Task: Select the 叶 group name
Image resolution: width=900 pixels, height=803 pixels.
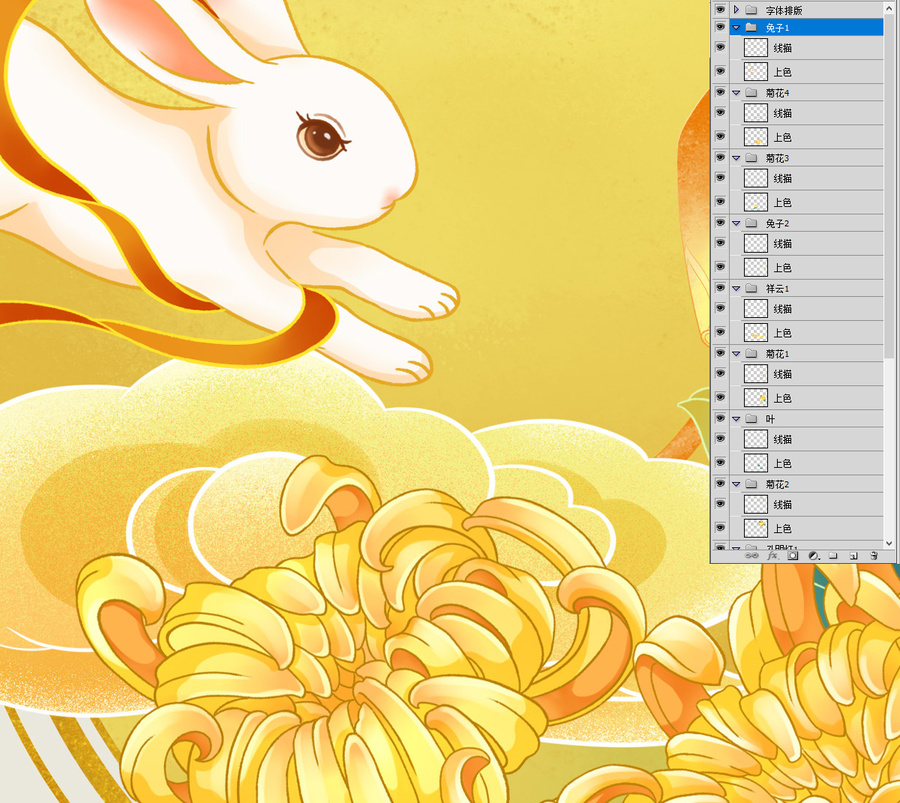Action: click(x=770, y=420)
